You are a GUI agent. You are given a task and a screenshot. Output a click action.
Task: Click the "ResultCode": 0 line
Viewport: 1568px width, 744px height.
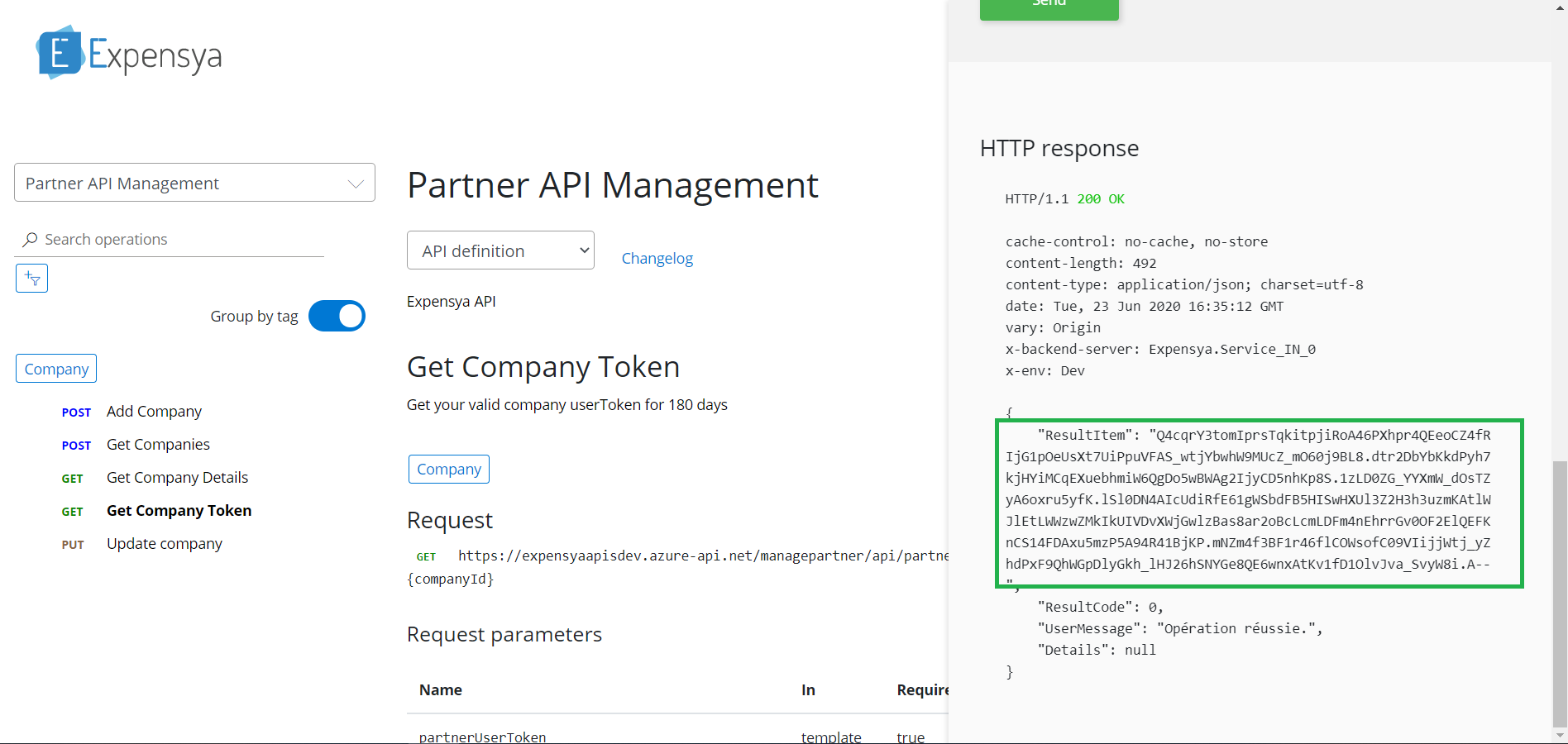pyautogui.click(x=1100, y=608)
